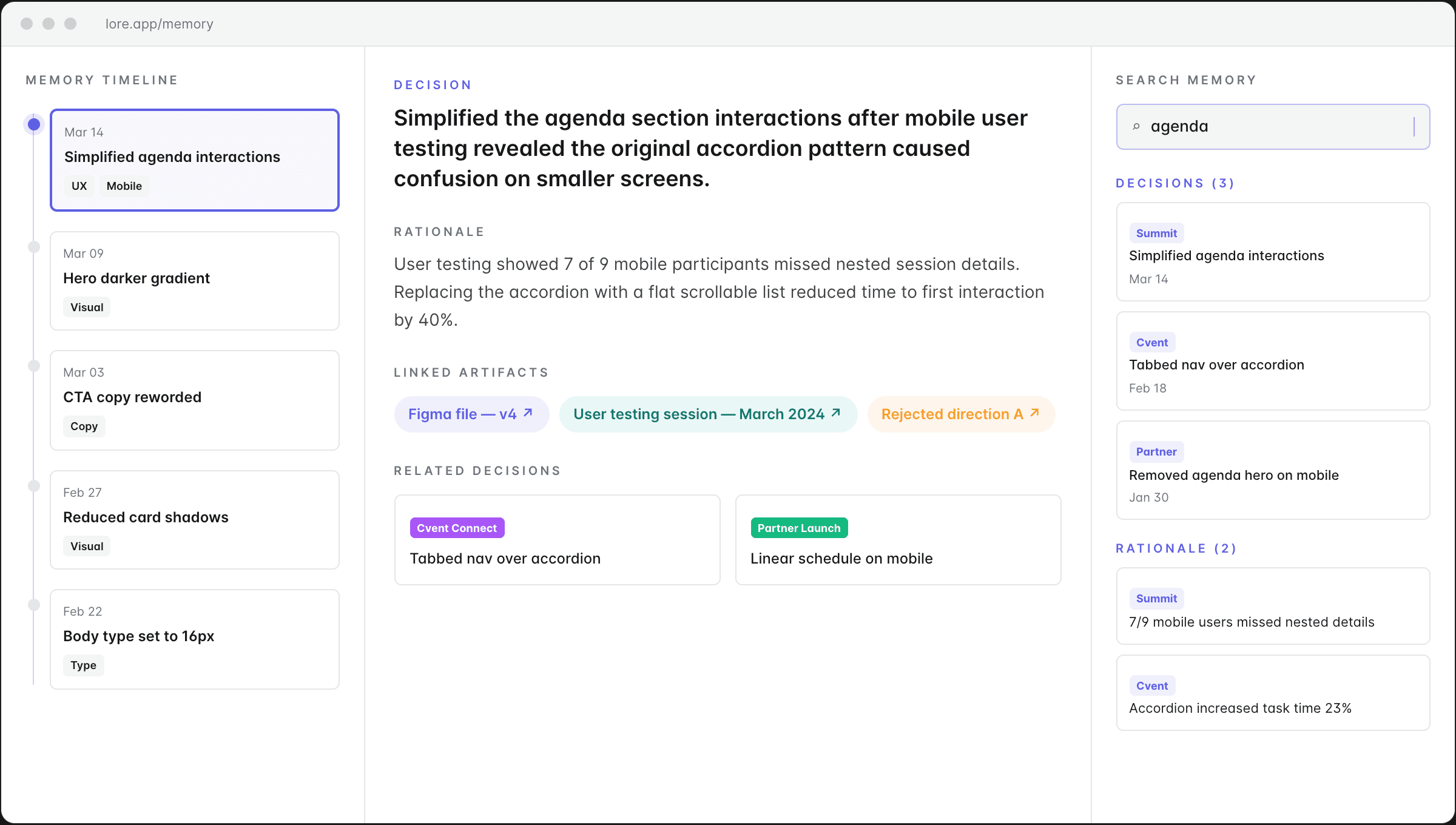Click the Partner Launch green badge
Viewport: 1456px width, 825px height.
pos(798,528)
